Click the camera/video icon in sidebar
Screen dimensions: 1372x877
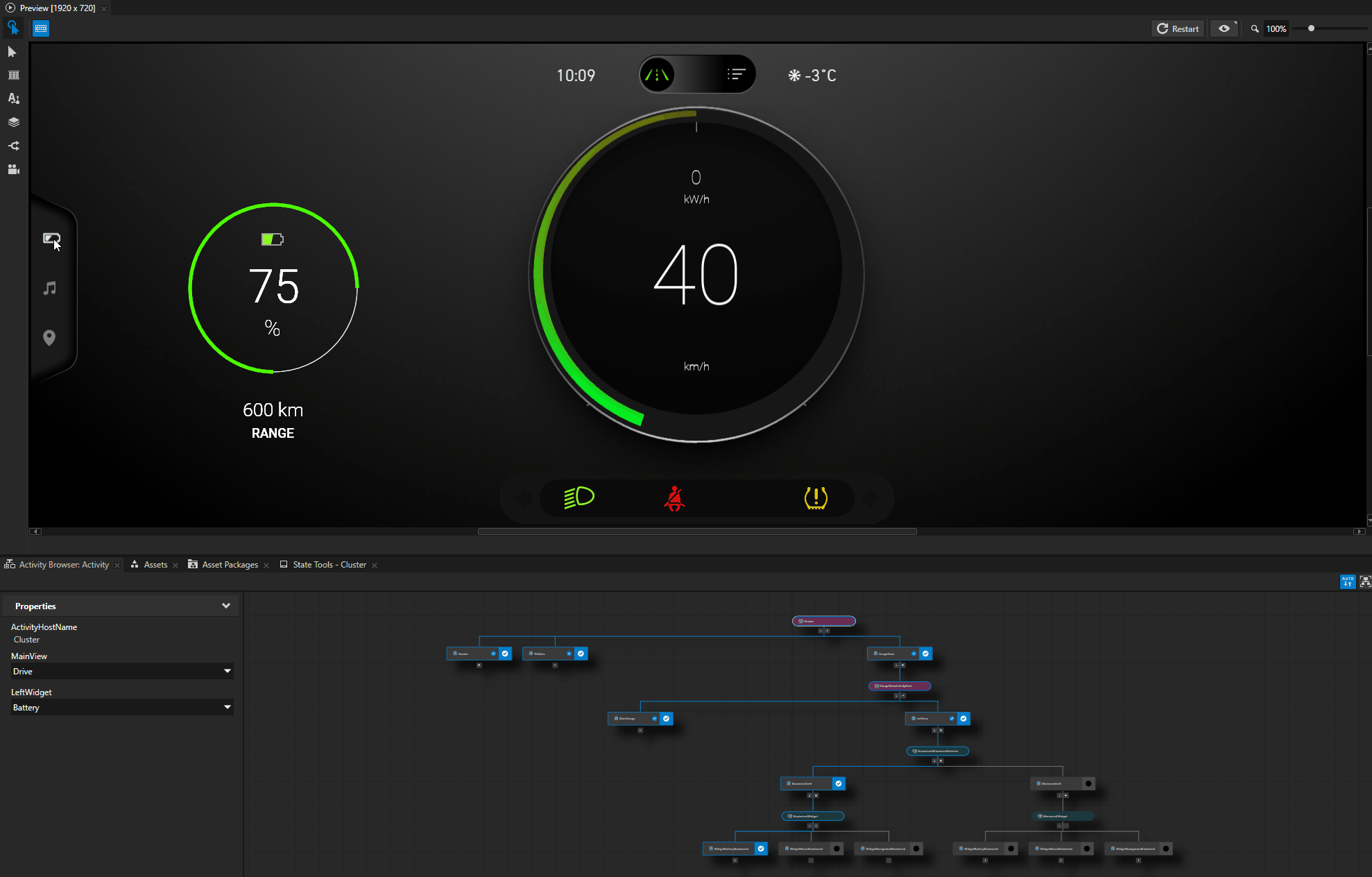tap(14, 169)
